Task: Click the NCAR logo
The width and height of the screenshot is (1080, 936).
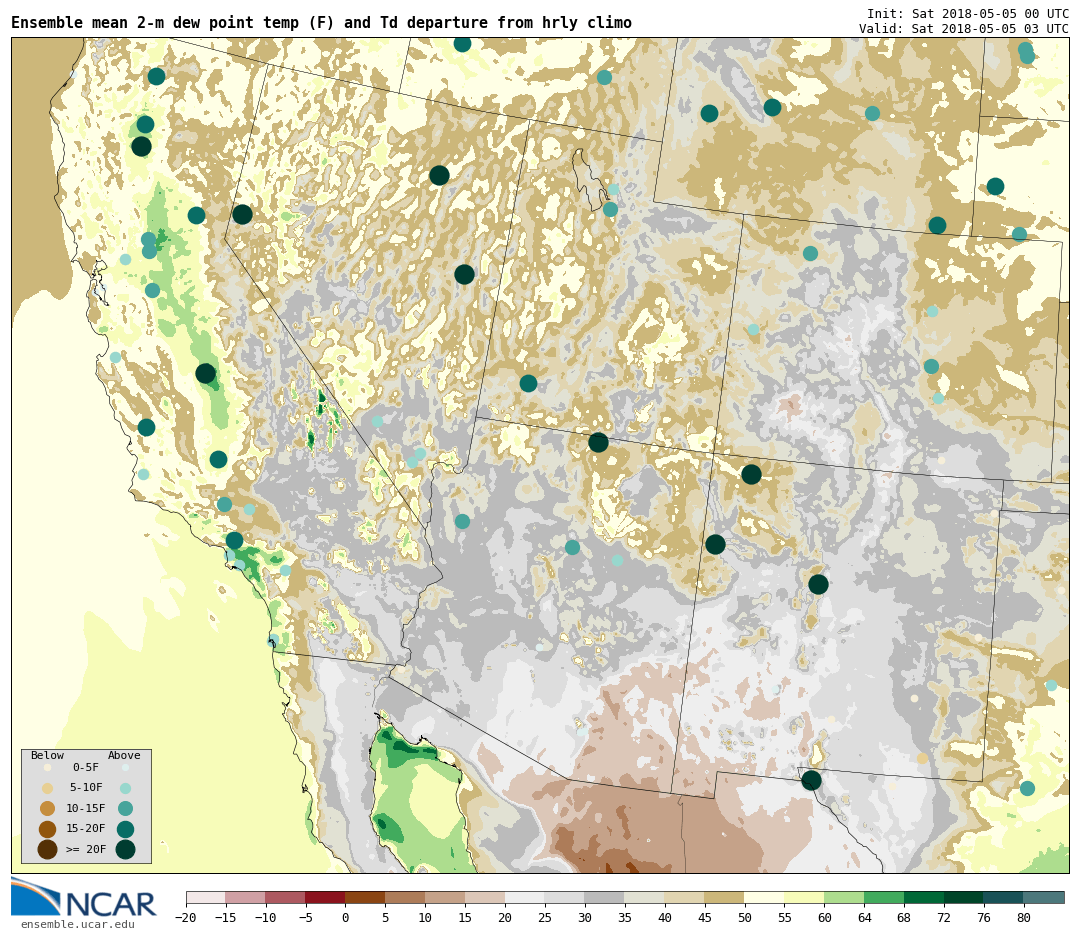Action: coord(83,897)
